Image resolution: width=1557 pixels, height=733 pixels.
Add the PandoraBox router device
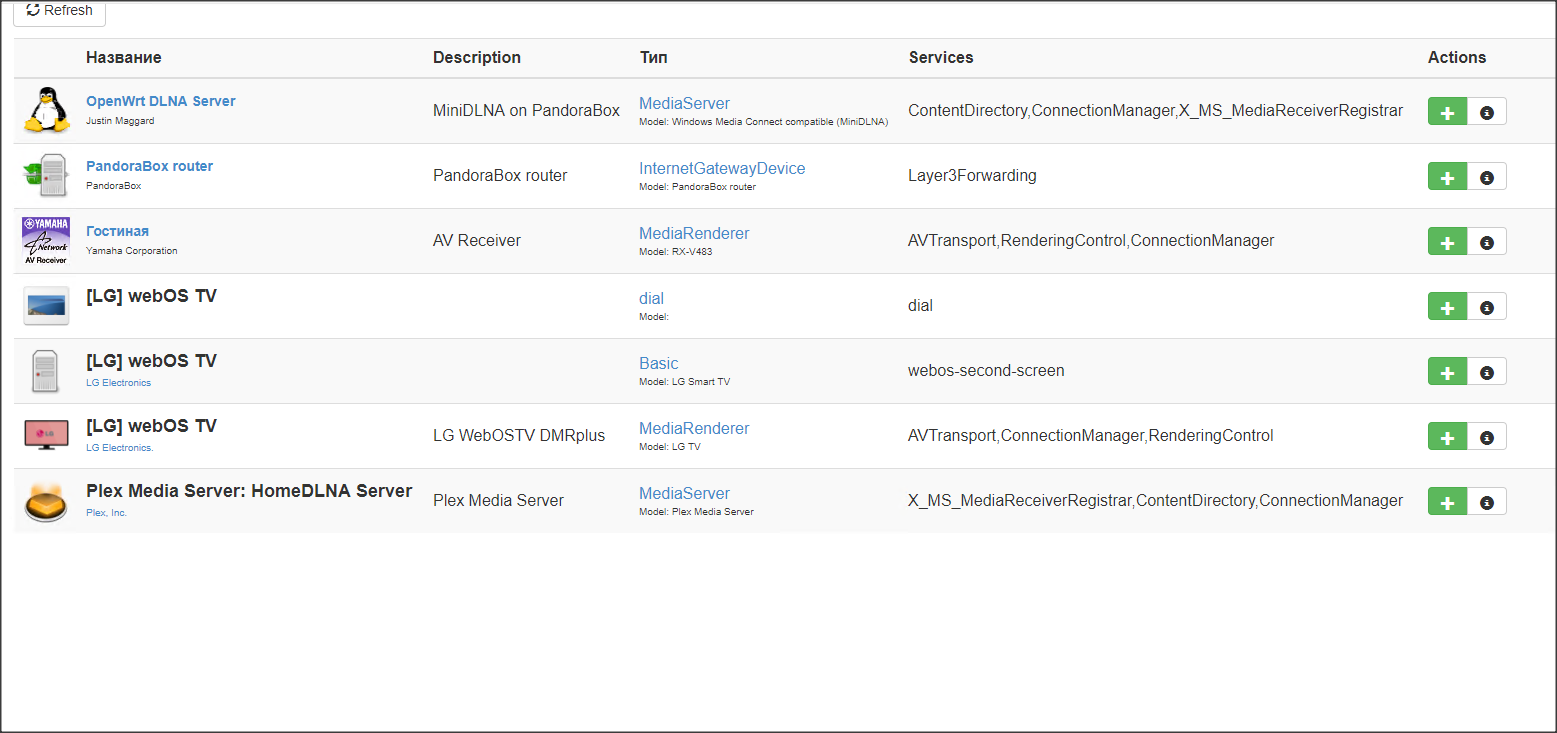(x=1447, y=177)
